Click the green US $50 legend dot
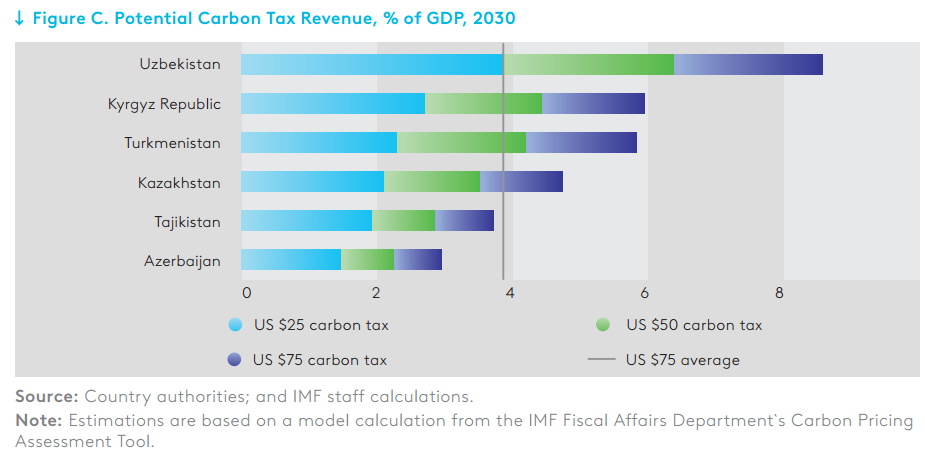 (603, 324)
